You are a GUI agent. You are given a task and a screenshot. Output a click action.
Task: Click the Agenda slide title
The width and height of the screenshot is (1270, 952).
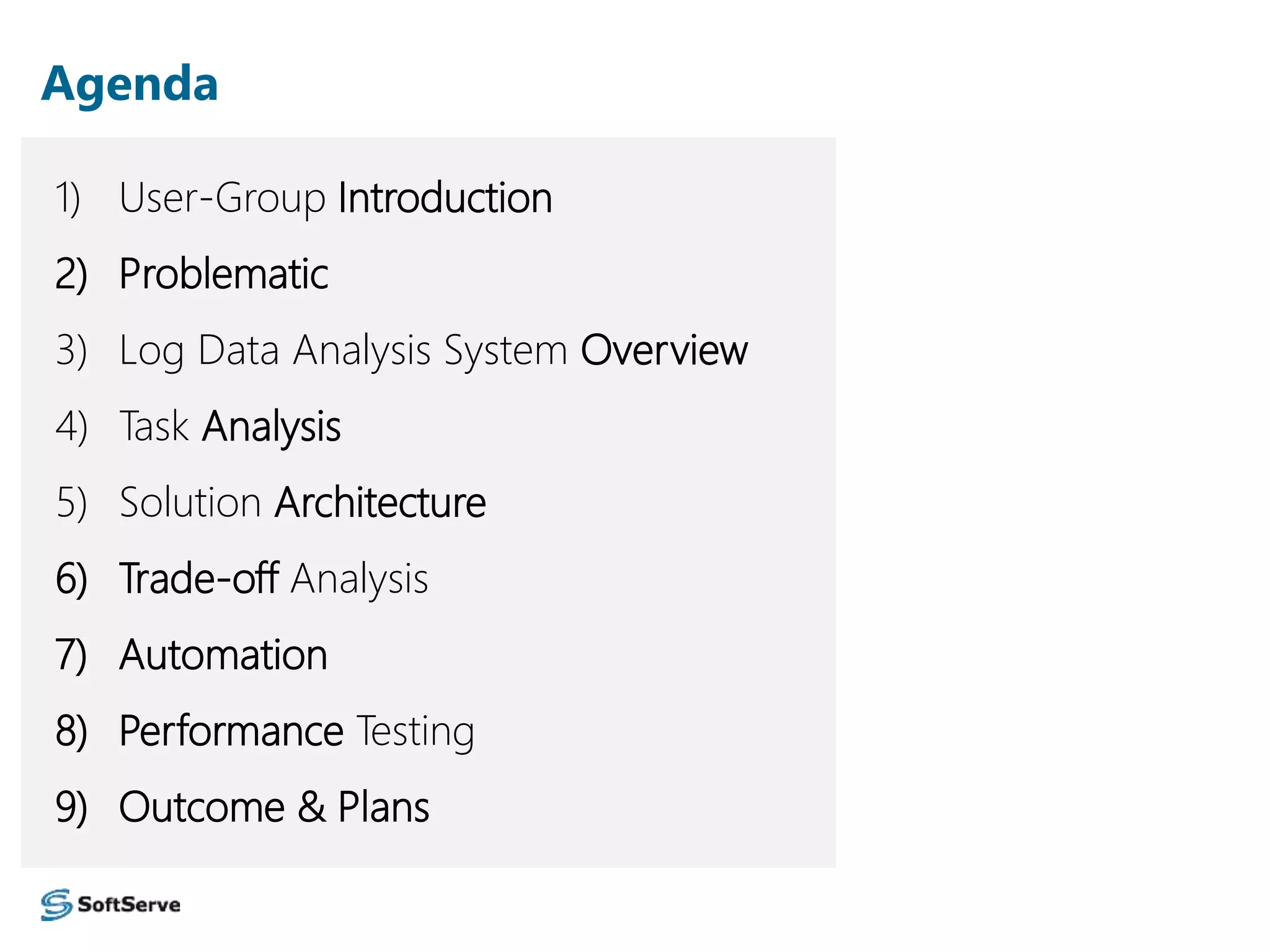click(x=130, y=84)
